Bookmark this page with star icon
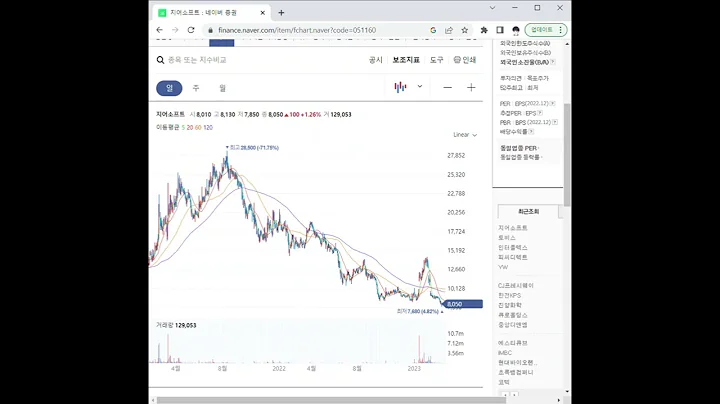 tap(464, 30)
